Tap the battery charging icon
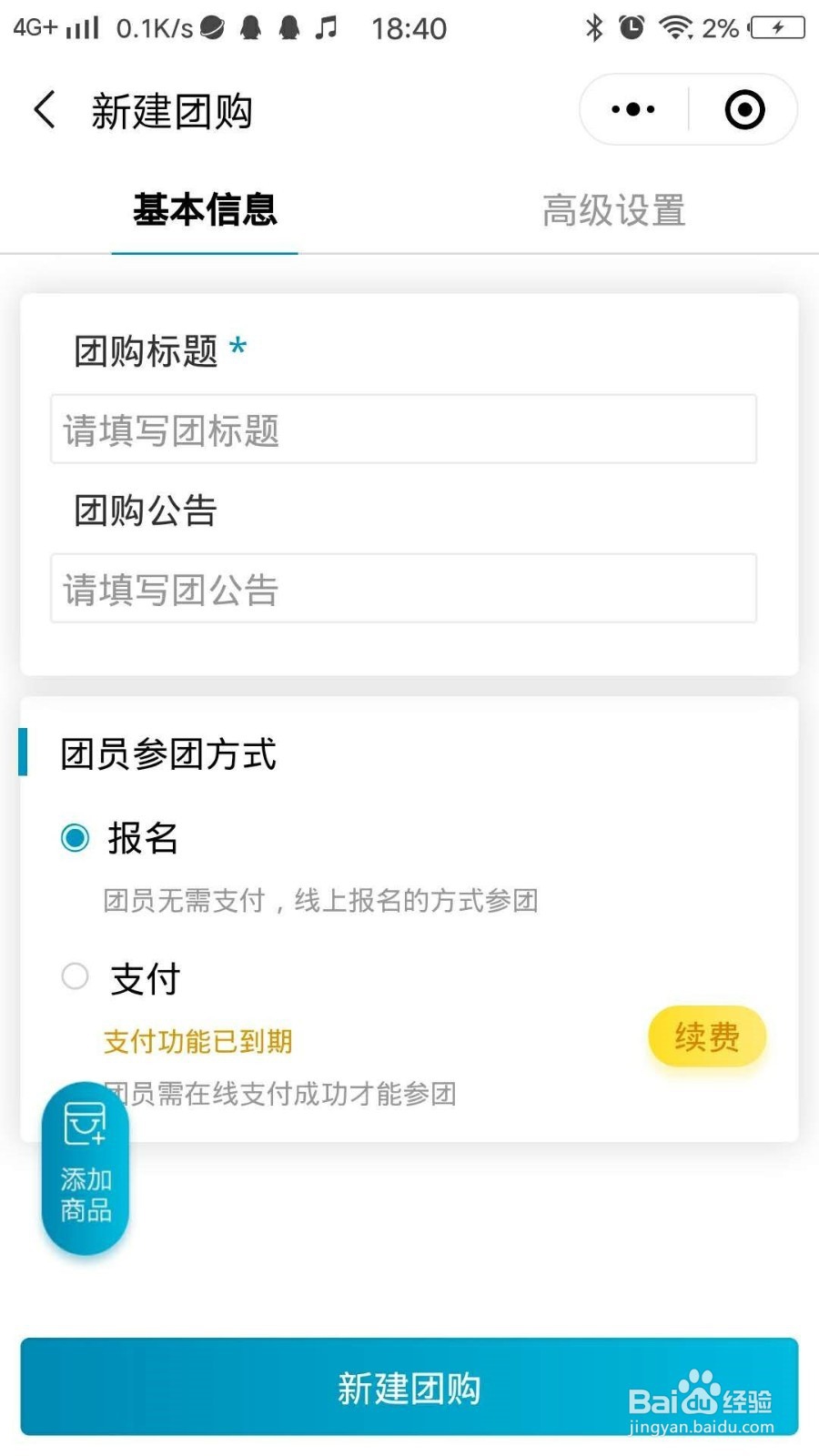 click(777, 28)
